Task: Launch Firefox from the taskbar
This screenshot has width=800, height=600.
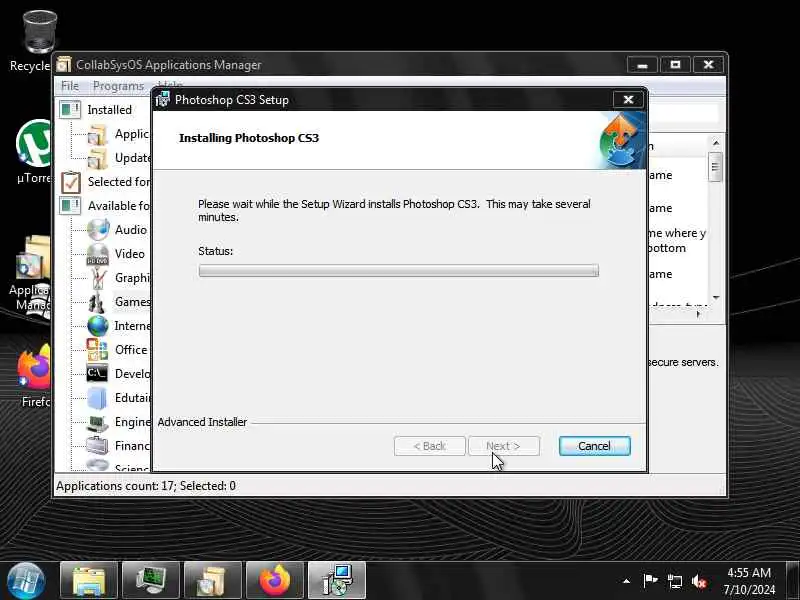Action: (274, 581)
